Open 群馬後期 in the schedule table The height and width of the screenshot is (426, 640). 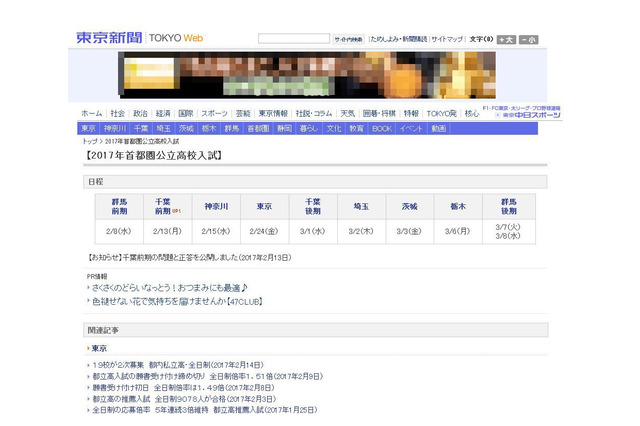(x=509, y=206)
